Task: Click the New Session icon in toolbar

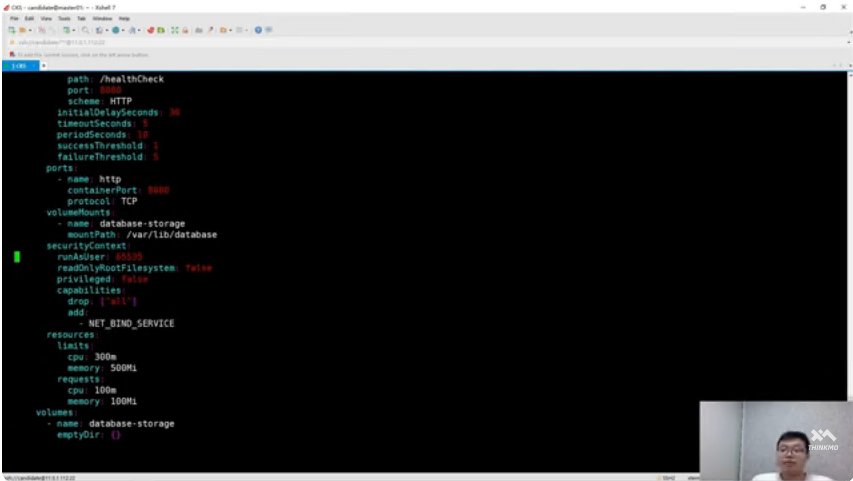Action: [x=11, y=30]
